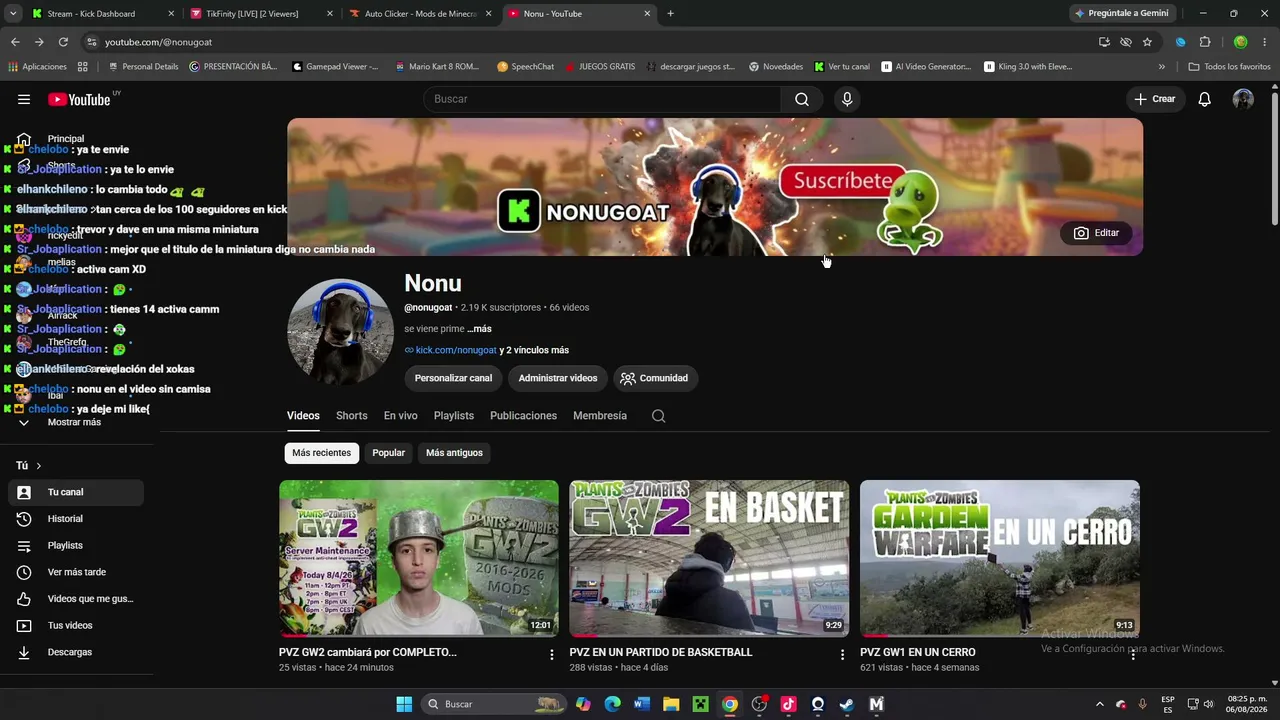The image size is (1280, 720).
Task: Open Tu canal in the sidebar
Action: pos(76,492)
